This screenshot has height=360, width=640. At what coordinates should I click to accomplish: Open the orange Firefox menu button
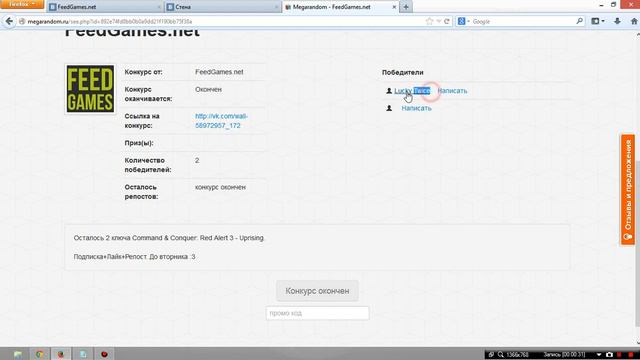(x=22, y=4)
